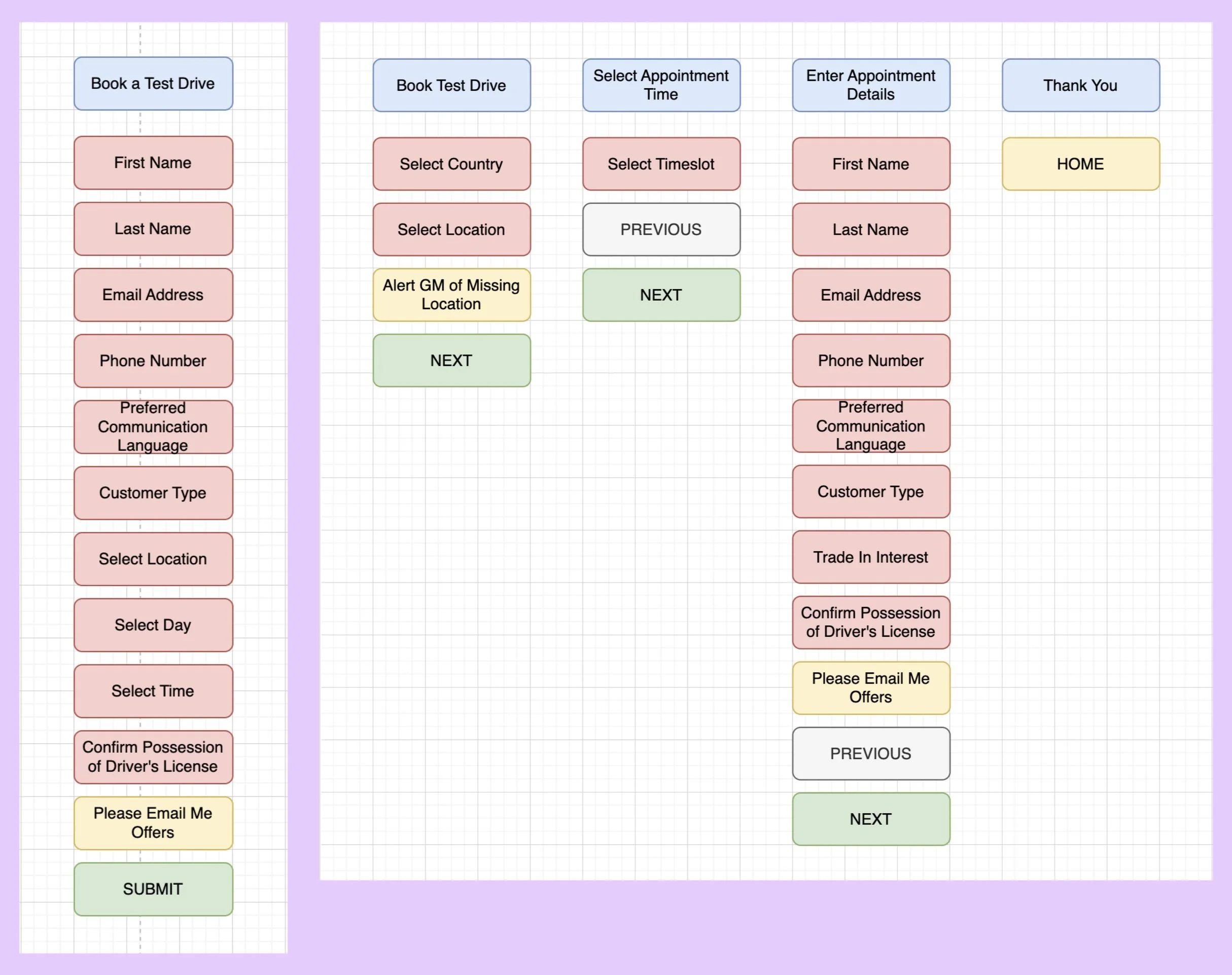Click NEXT at bottom of Appointment Details column
The width and height of the screenshot is (1232, 975).
[x=871, y=819]
